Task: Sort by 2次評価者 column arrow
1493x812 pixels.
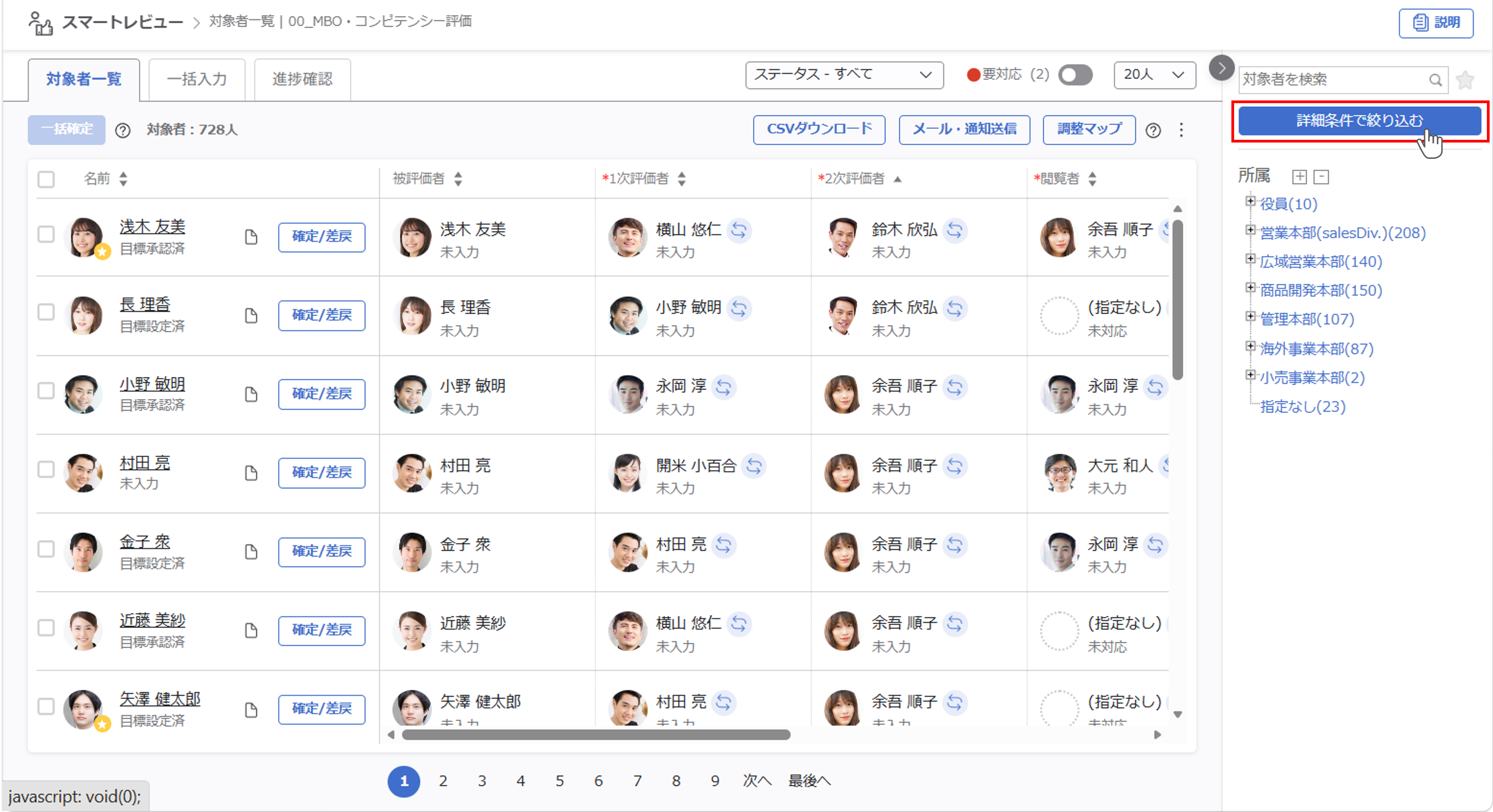Action: point(897,179)
